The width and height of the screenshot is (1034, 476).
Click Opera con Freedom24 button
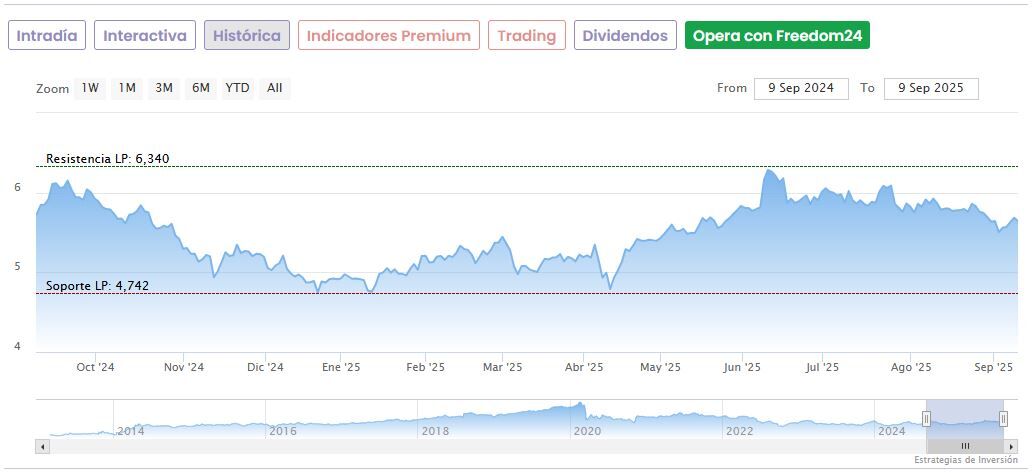[777, 36]
